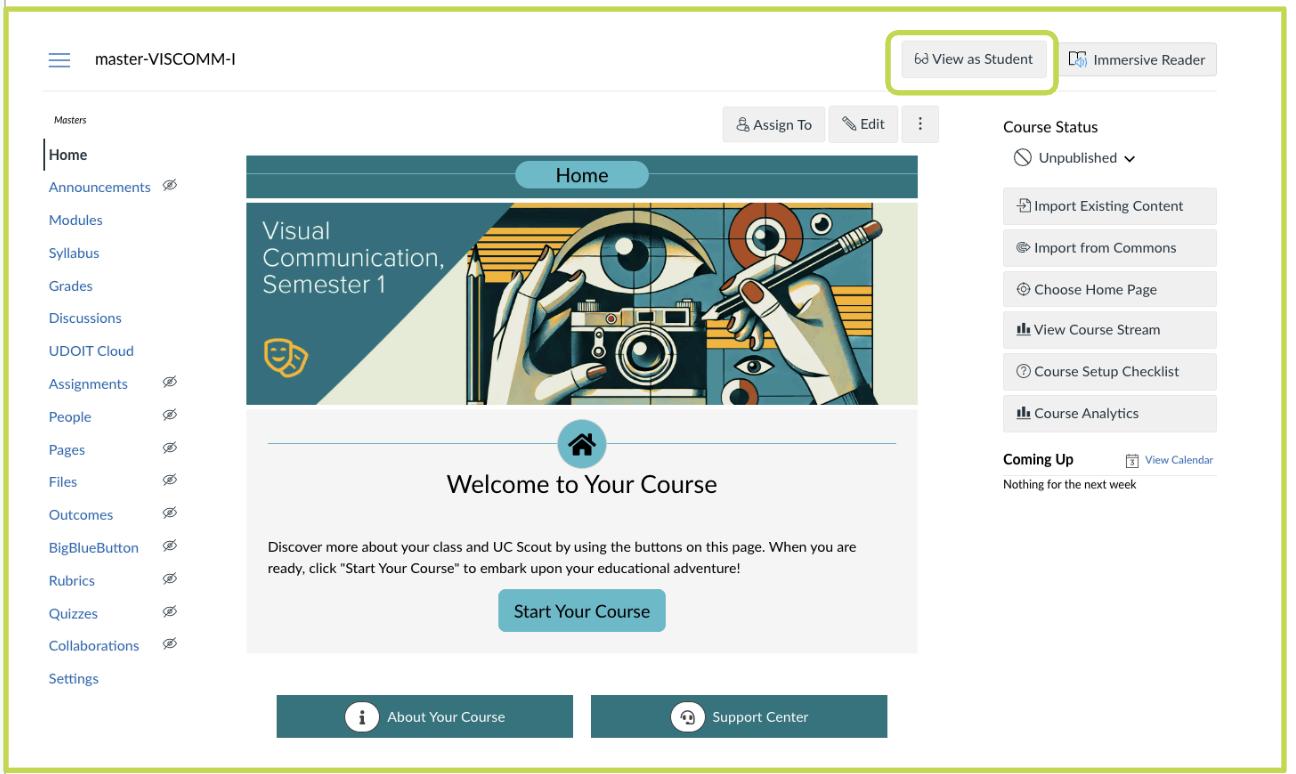Click the Visual Communication banner image

581,303
